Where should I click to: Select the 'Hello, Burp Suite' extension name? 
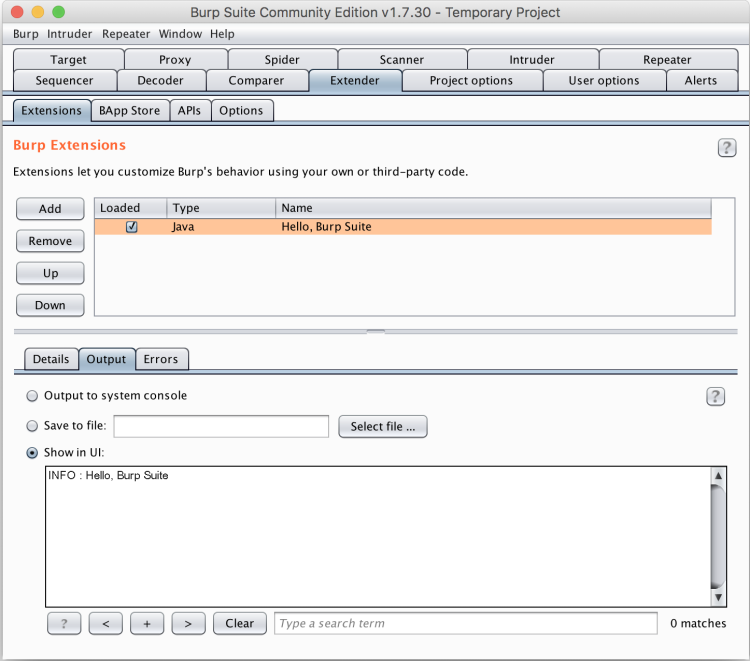pyautogui.click(x=326, y=227)
